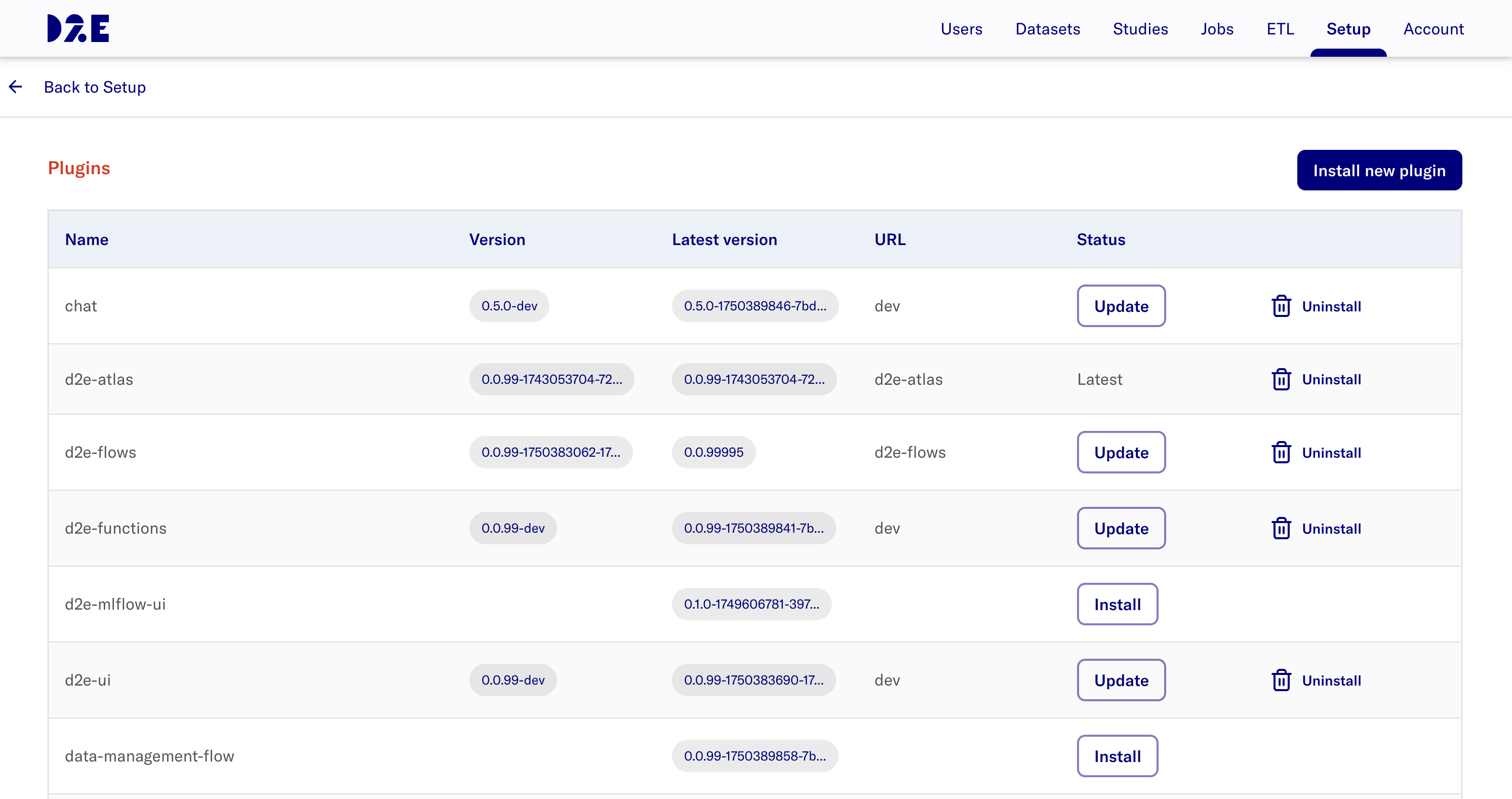Go back to Setup via link

95,87
